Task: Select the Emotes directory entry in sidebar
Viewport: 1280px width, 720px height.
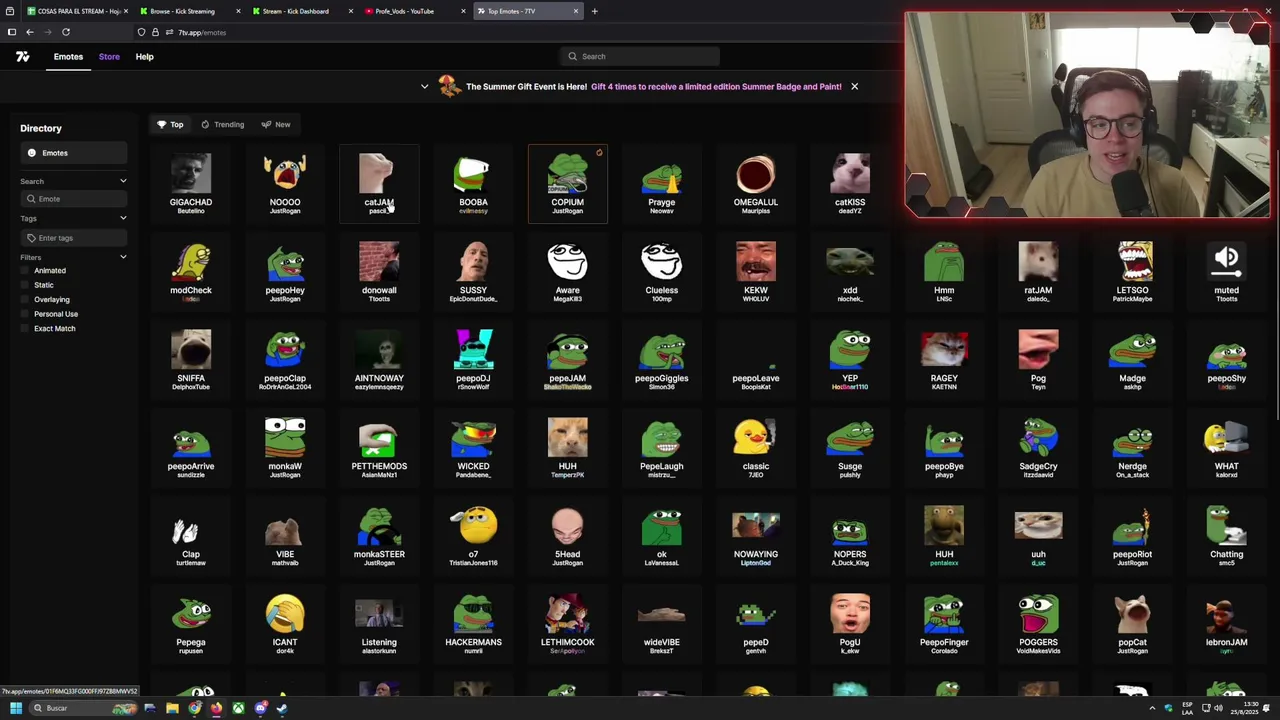Action: tap(74, 153)
